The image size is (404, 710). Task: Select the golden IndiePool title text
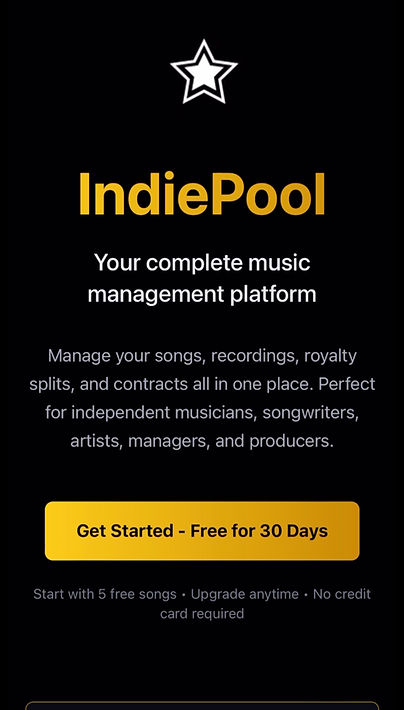202,194
